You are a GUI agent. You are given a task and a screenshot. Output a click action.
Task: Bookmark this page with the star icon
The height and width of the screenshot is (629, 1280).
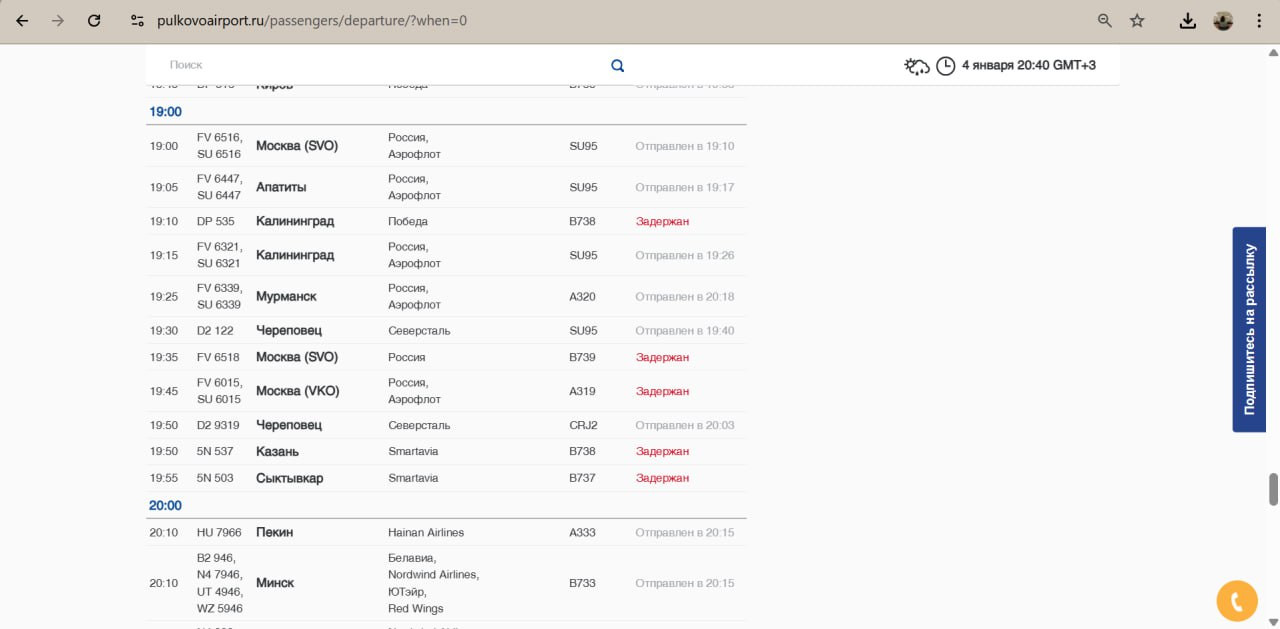[x=1137, y=20]
